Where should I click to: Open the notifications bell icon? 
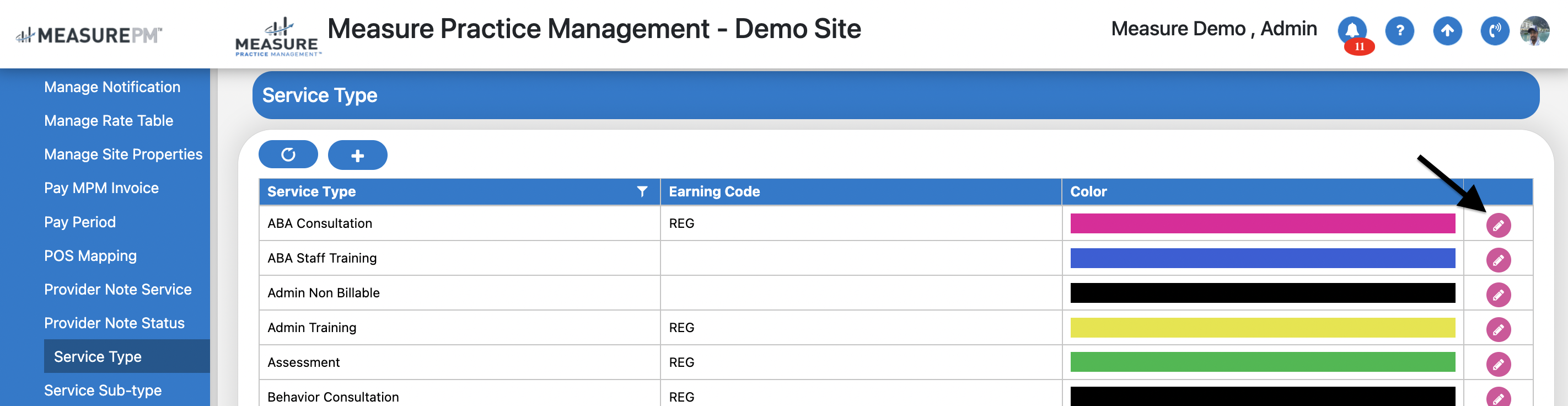[x=1351, y=30]
